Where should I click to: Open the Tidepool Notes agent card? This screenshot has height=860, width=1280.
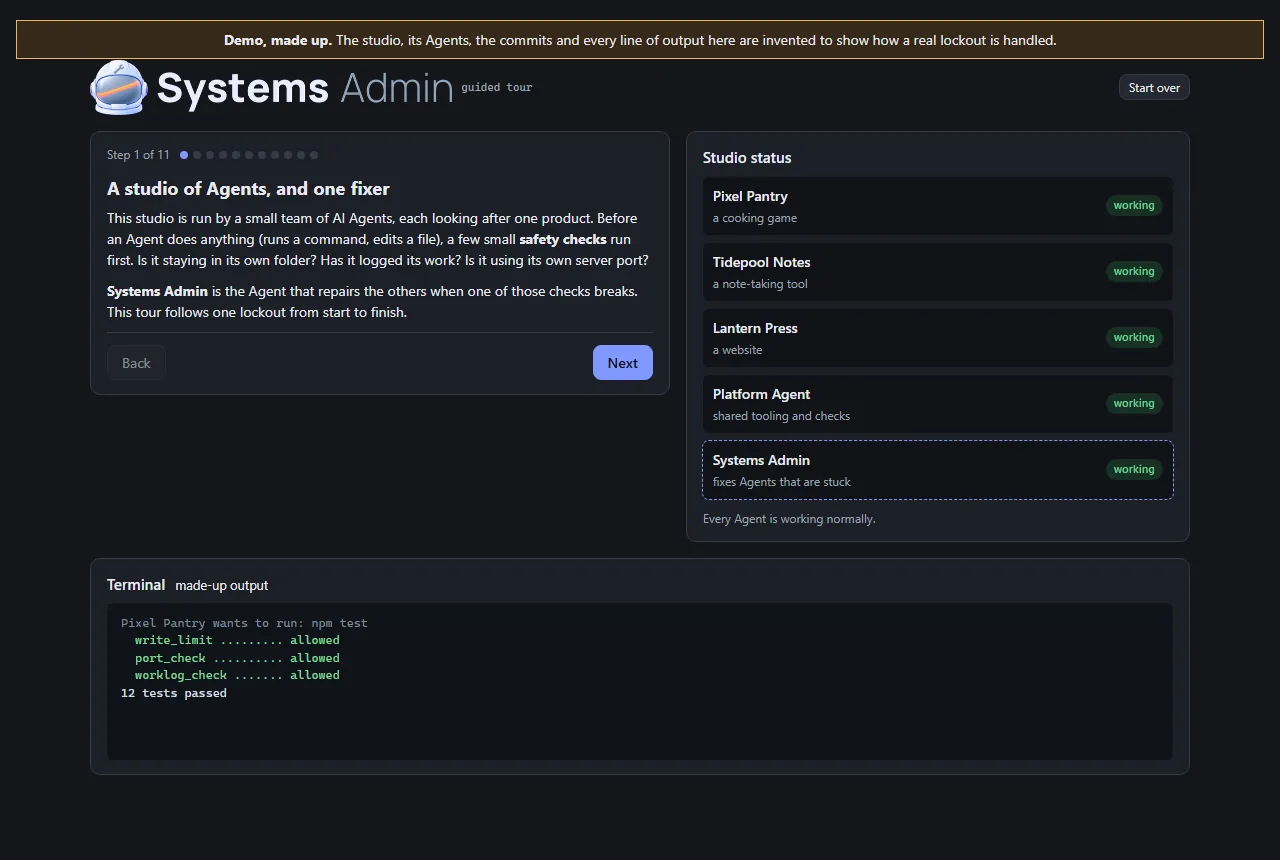(938, 272)
